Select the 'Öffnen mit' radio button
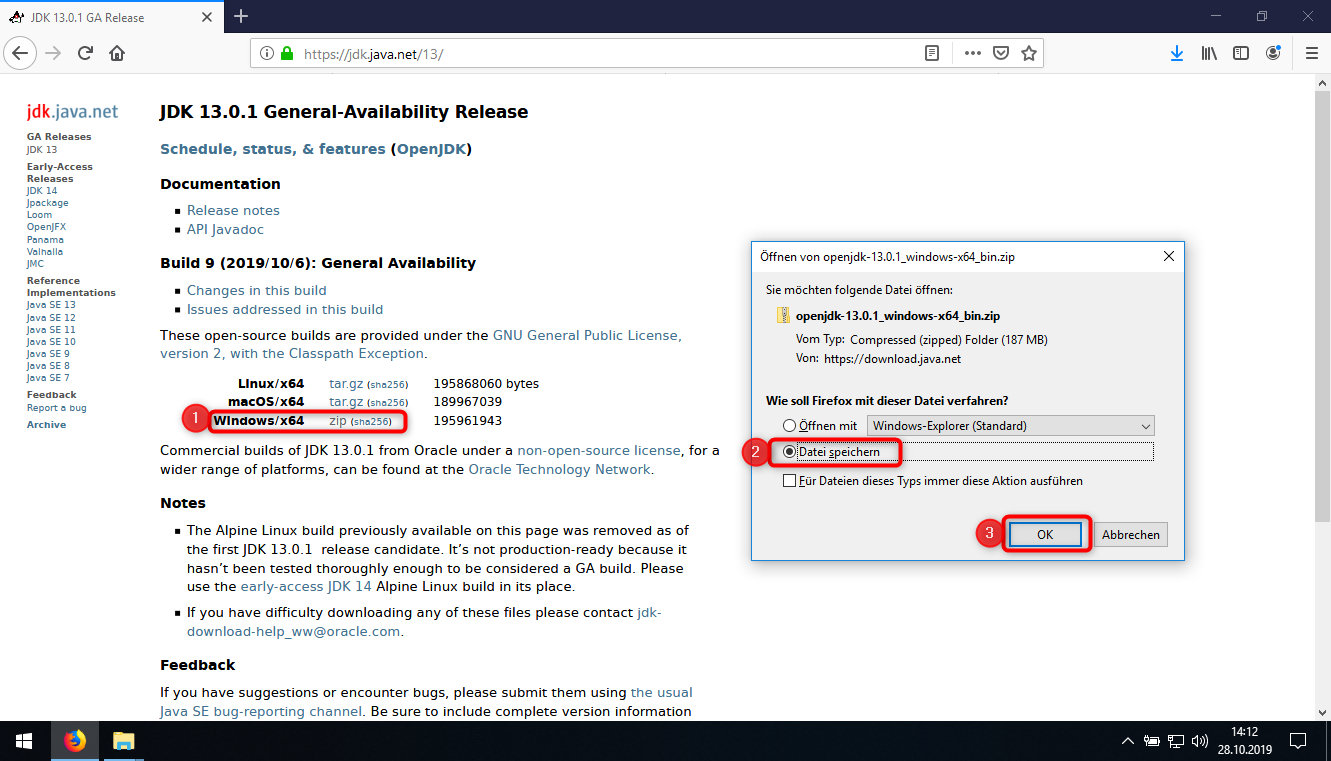The height and width of the screenshot is (761, 1331). tap(790, 426)
